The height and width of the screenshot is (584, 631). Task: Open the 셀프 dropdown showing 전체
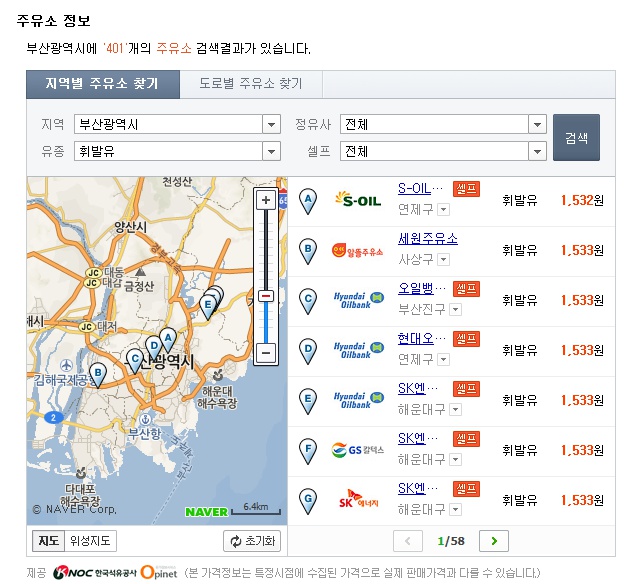[x=443, y=151]
